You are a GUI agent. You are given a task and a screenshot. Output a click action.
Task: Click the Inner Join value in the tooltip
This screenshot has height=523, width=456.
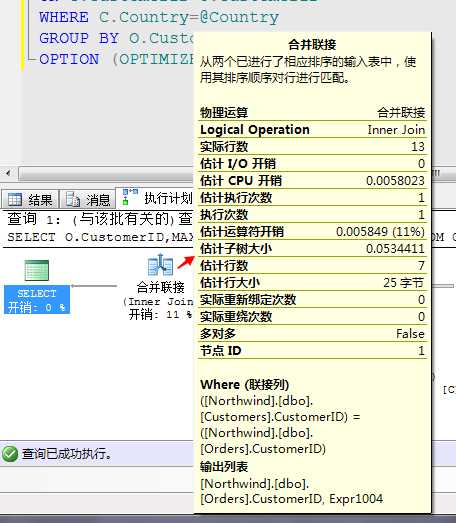coord(396,130)
